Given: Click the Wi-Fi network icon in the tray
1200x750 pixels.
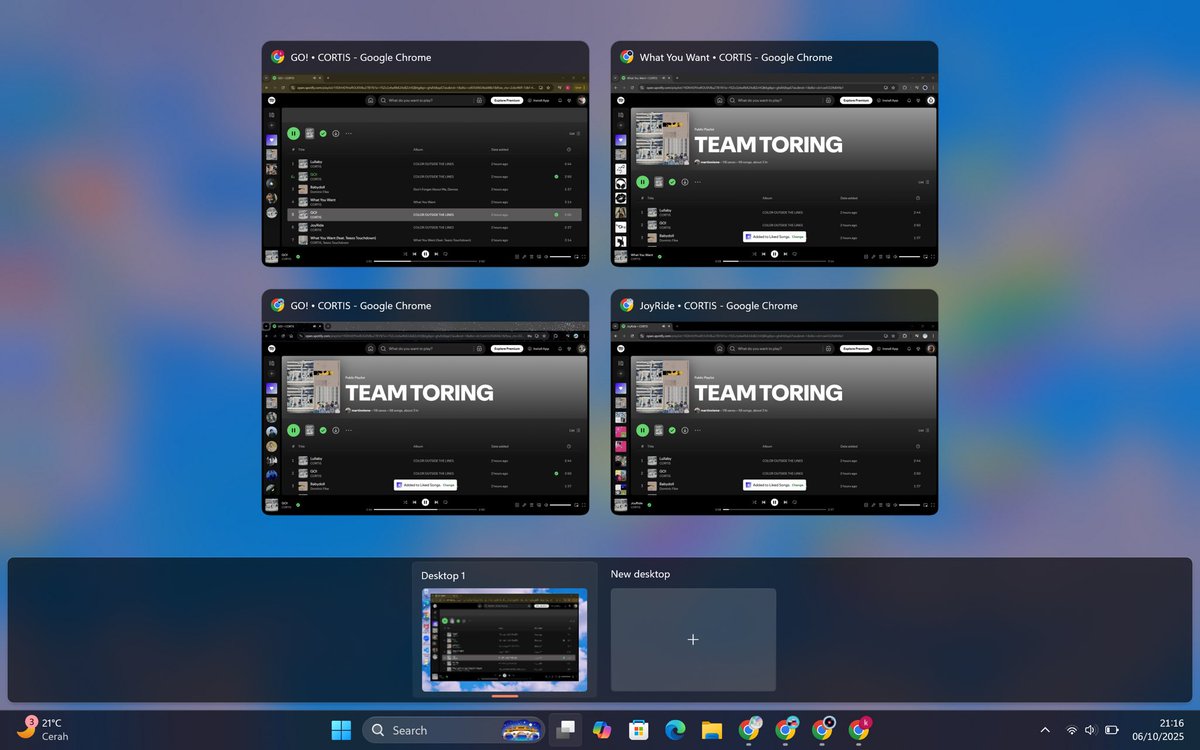Looking at the screenshot, I should tap(1072, 730).
